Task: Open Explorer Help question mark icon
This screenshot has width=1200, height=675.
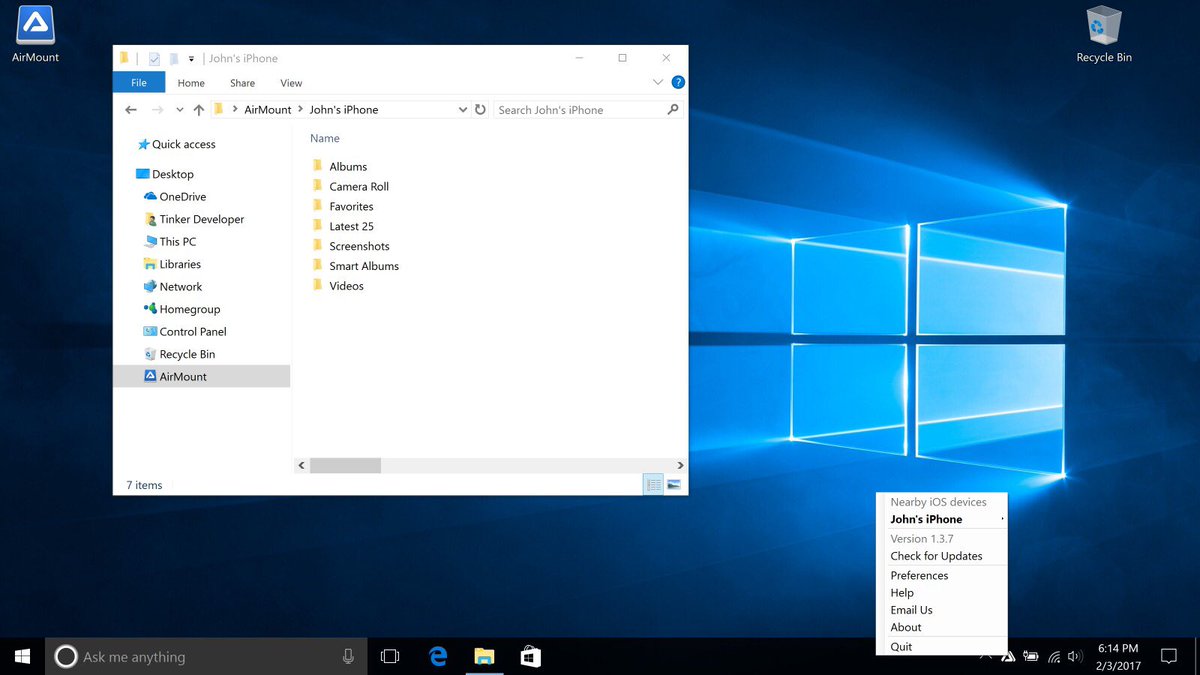Action: (x=678, y=83)
